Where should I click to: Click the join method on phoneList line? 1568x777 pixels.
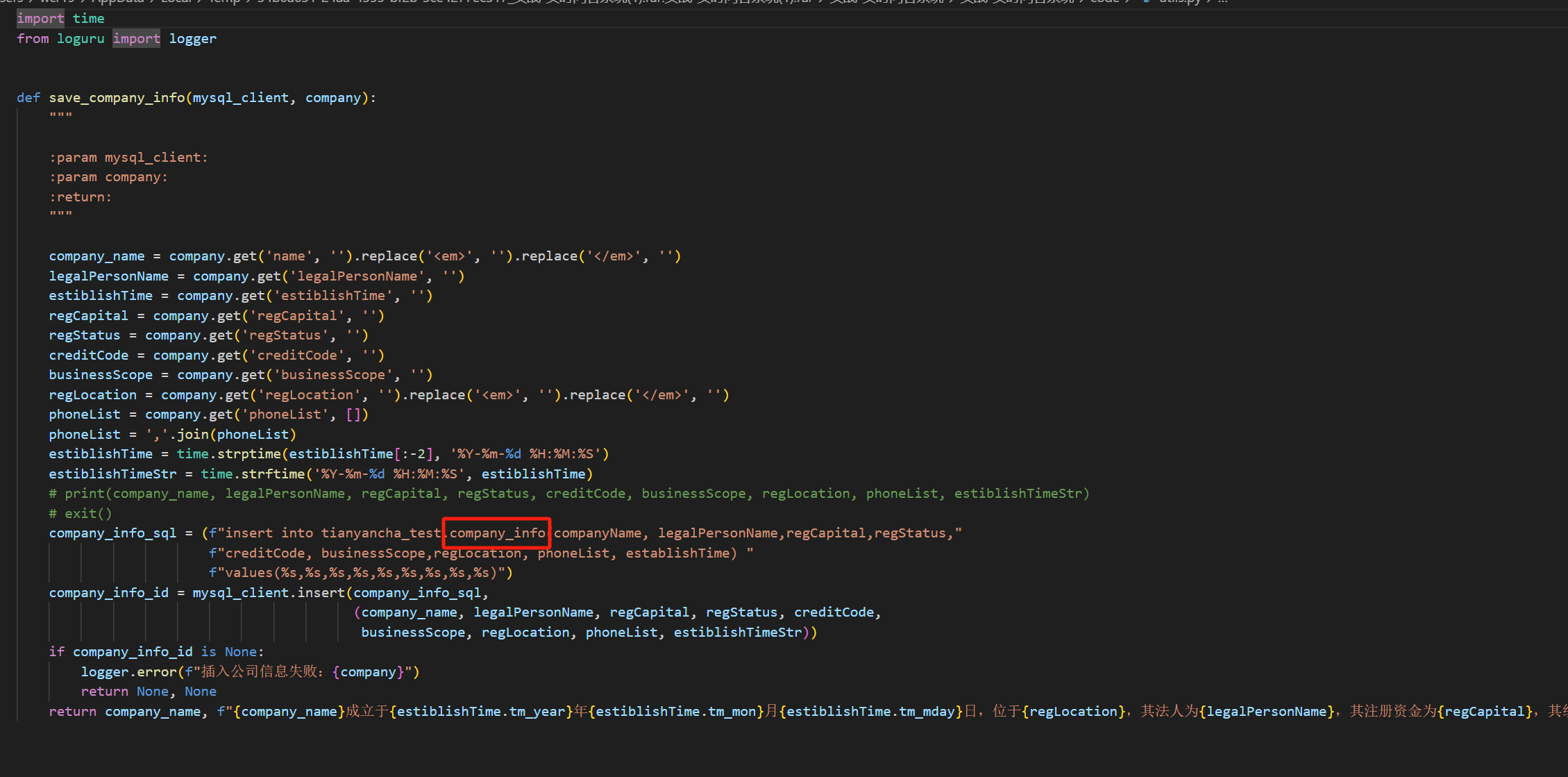click(192, 435)
